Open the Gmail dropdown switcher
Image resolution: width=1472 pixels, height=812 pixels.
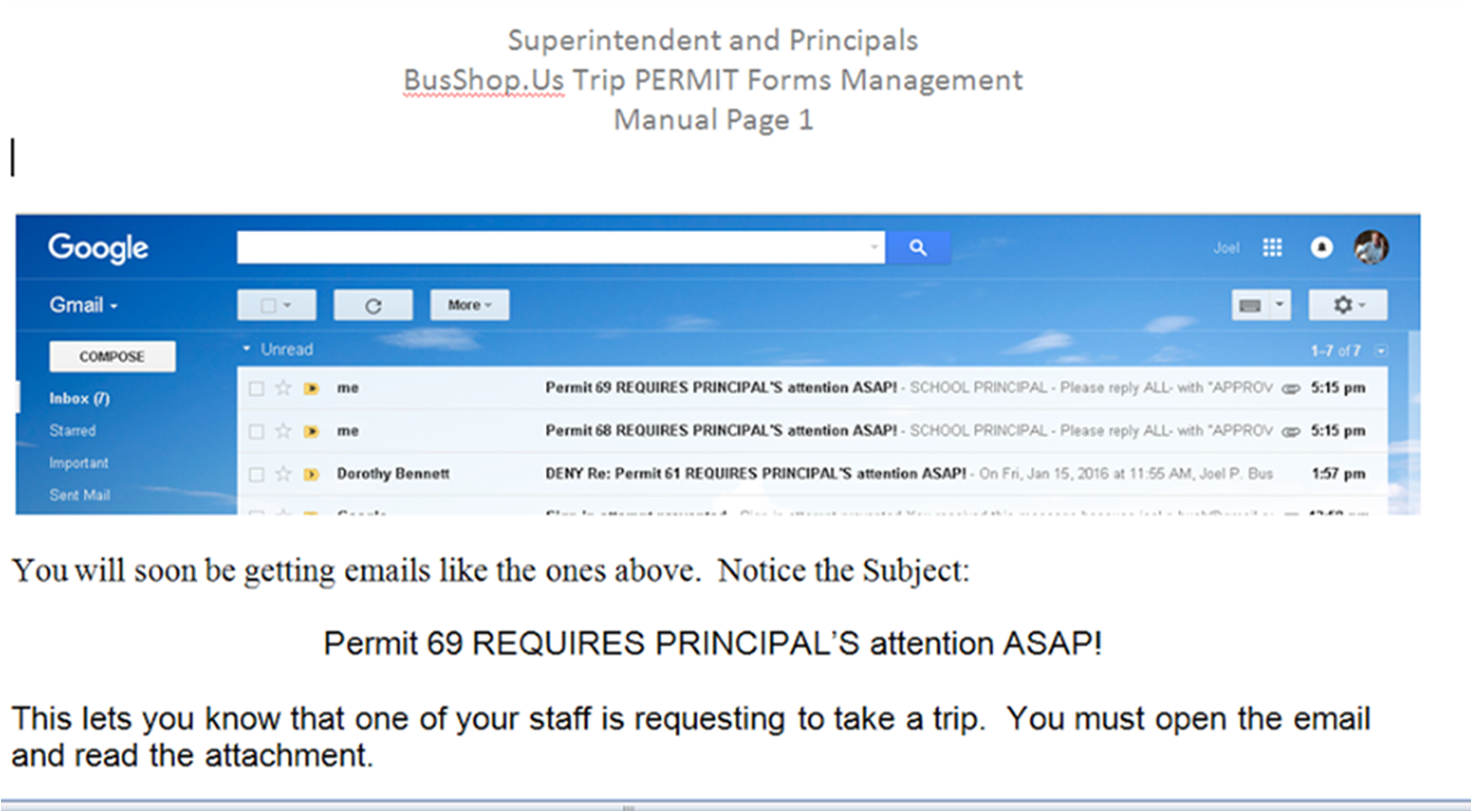coord(83,306)
